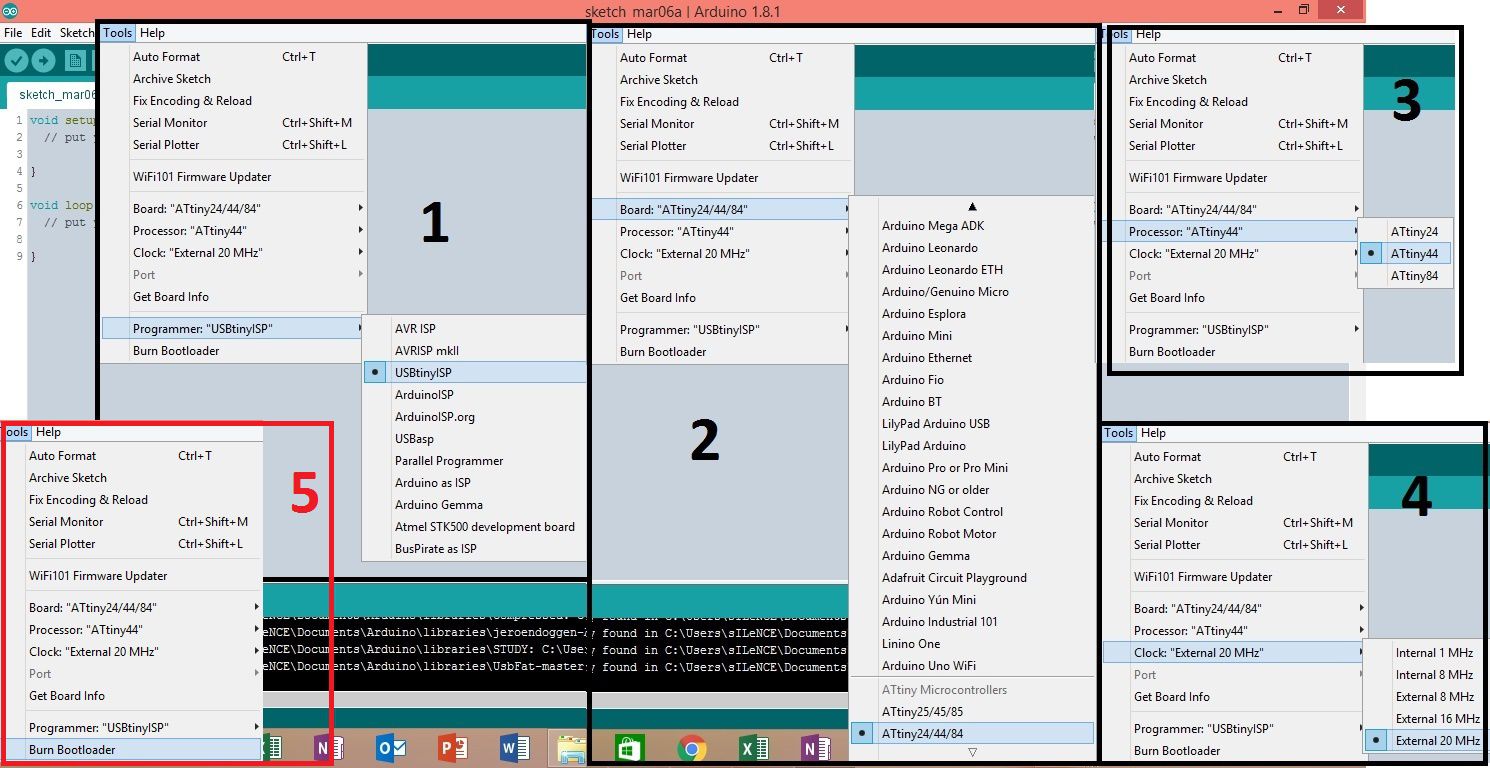Open Tools menu next to Sketch
1490x768 pixels.
[117, 33]
